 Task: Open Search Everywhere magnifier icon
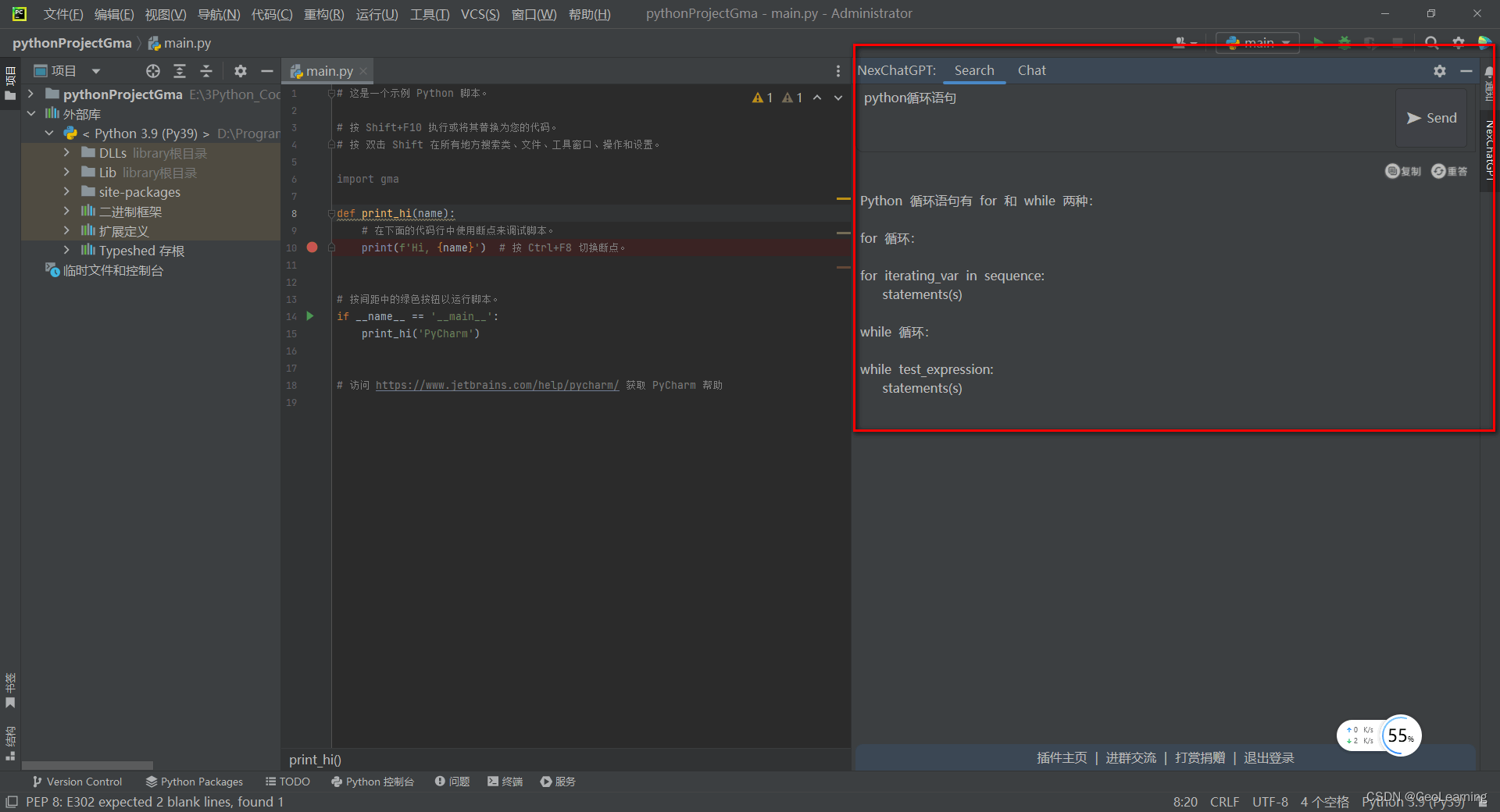pyautogui.click(x=1431, y=42)
